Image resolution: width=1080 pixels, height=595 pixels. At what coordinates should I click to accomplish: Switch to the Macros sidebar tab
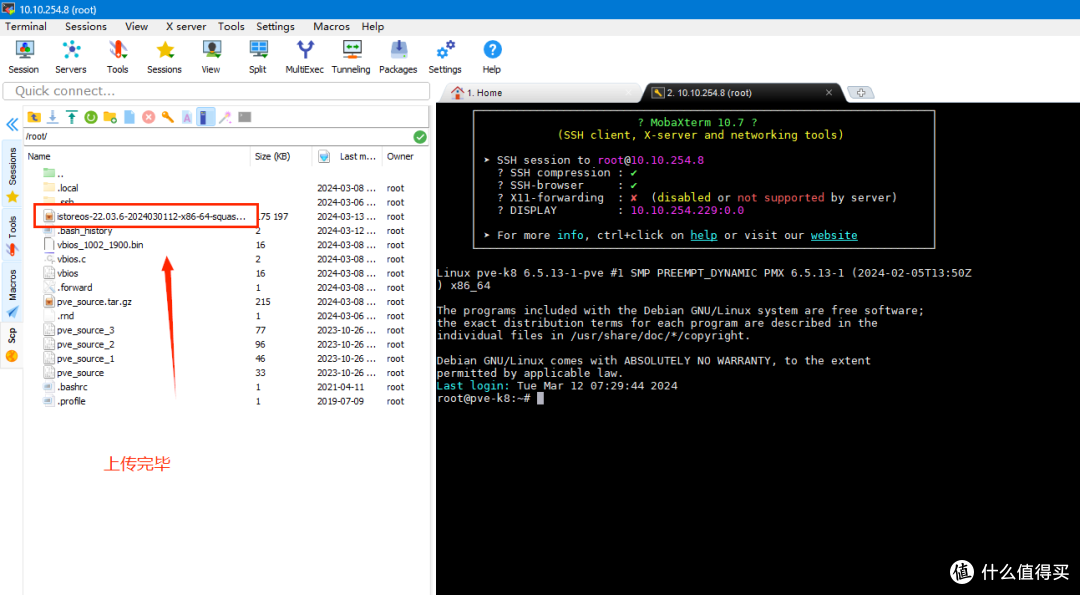12,291
